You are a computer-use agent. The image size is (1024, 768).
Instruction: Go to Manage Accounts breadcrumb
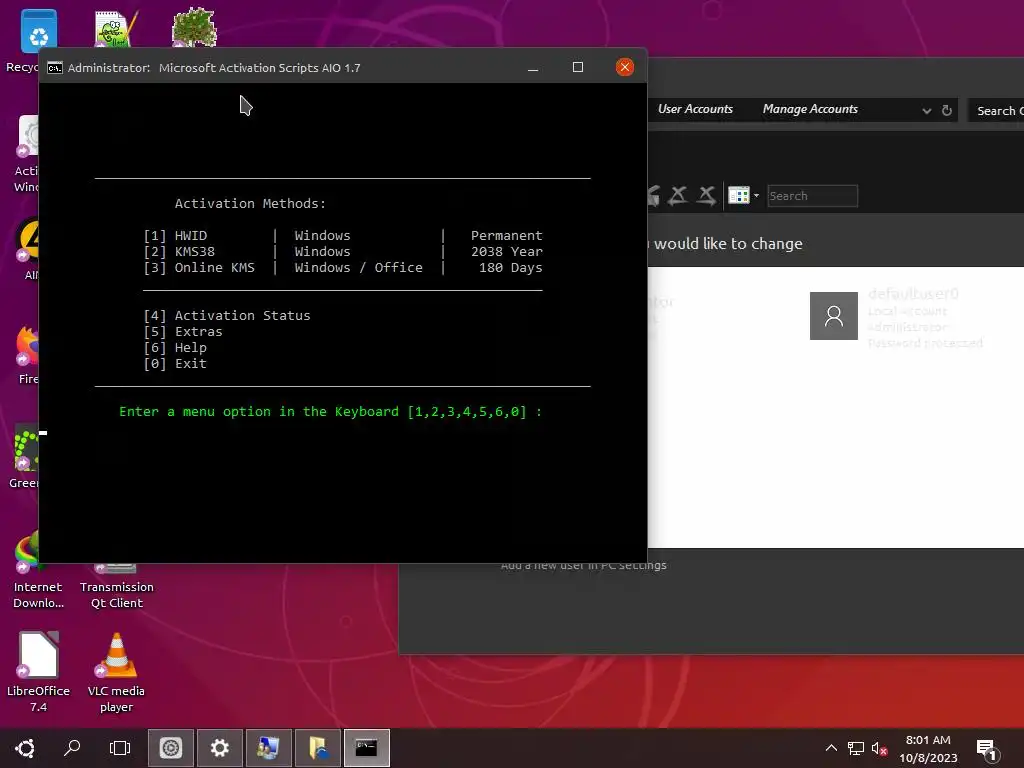point(810,109)
